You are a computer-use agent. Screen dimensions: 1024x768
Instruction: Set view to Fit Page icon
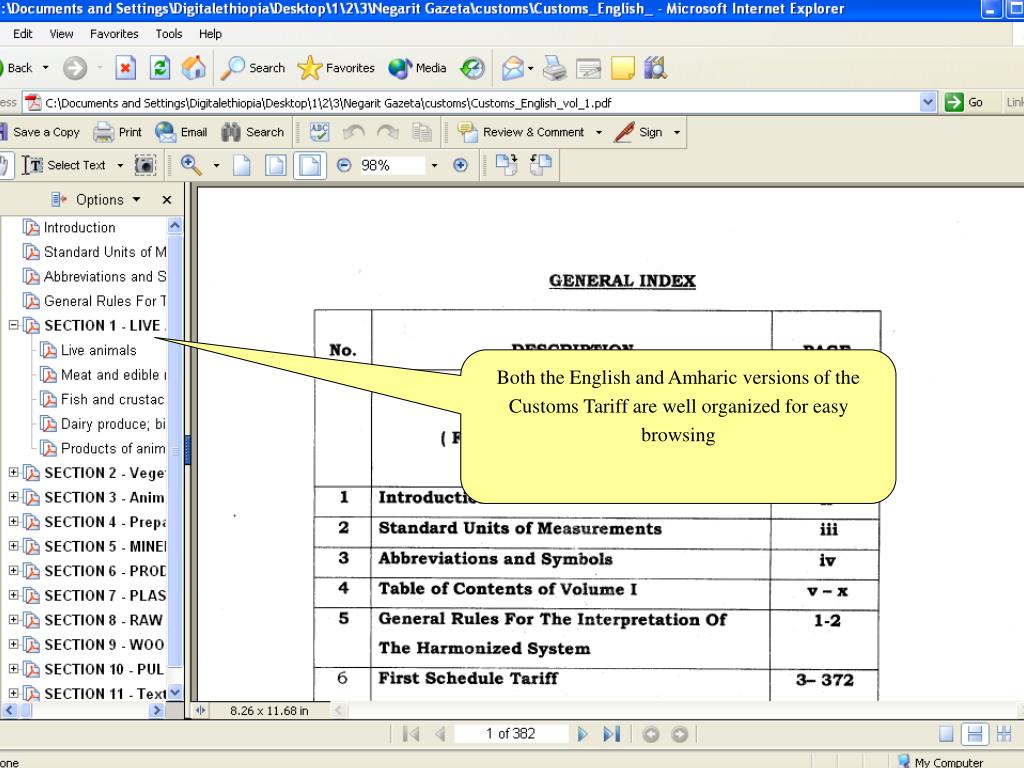(276, 165)
